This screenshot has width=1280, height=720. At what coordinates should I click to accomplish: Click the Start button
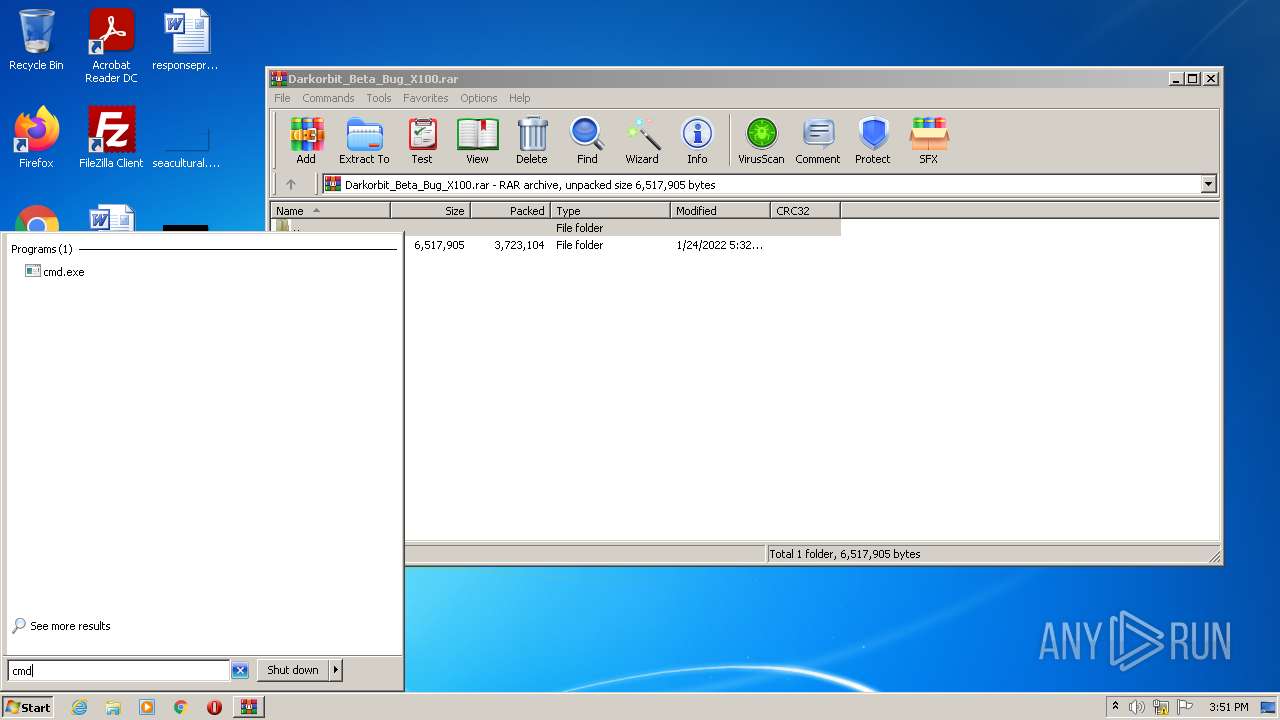pyautogui.click(x=28, y=707)
